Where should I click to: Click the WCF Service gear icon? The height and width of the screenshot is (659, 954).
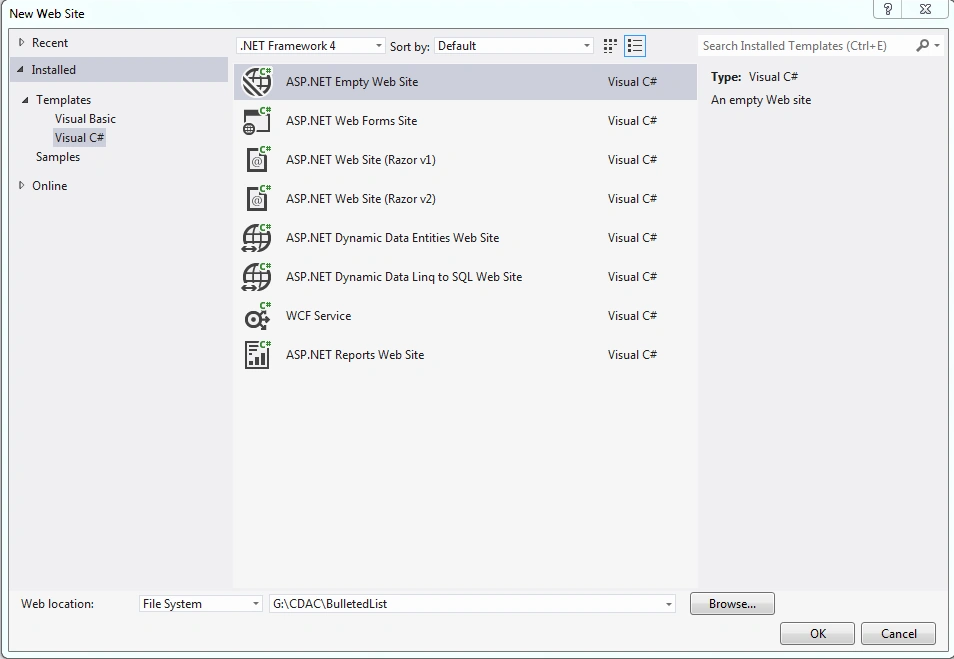tap(257, 315)
